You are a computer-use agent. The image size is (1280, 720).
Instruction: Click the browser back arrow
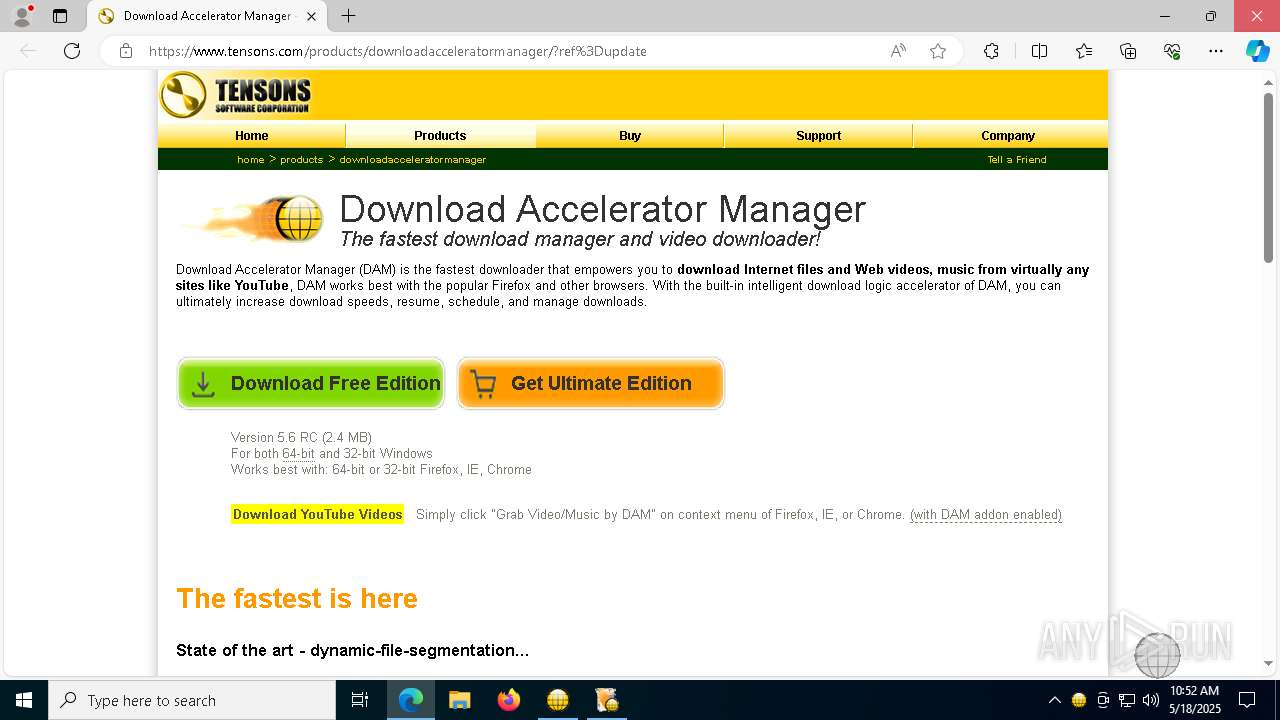pos(28,51)
